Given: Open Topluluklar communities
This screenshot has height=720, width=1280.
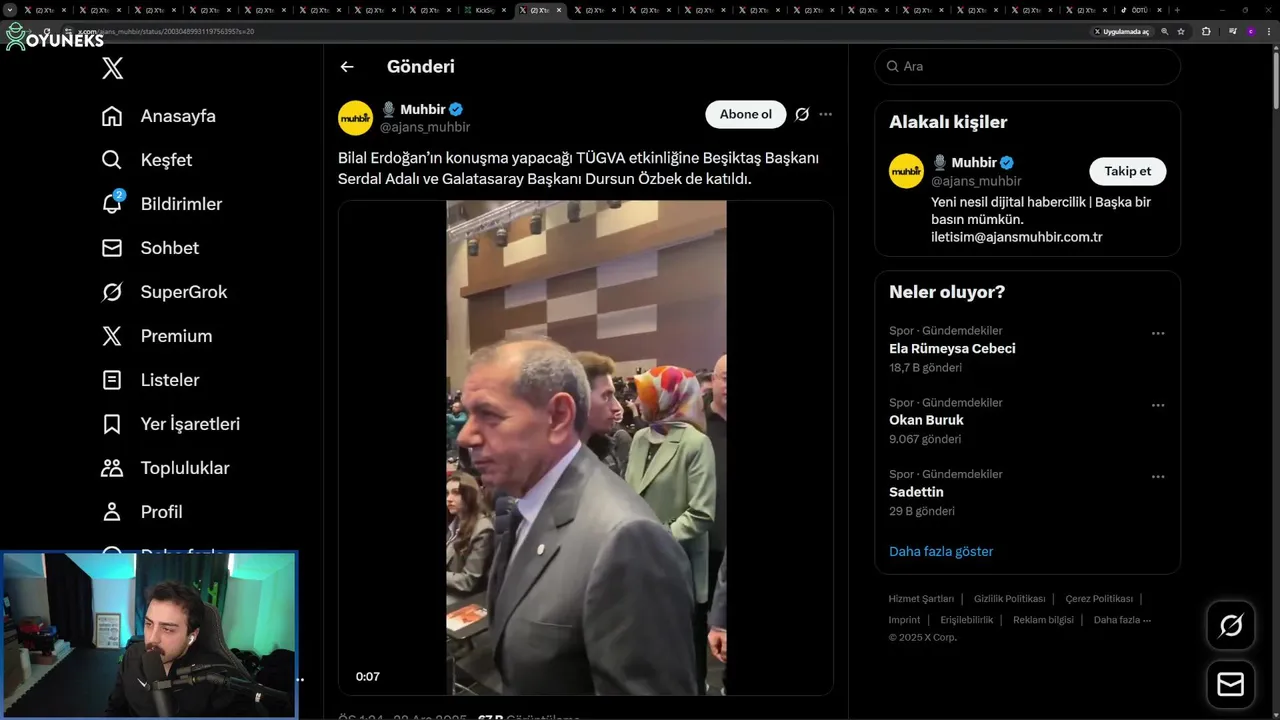Looking at the screenshot, I should coord(166,468).
